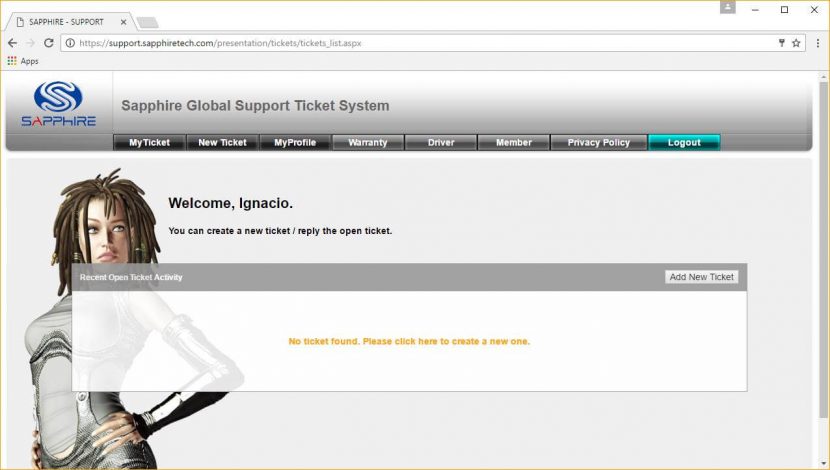830x470 pixels.
Task: Reload the page with the refresh icon
Action: click(x=49, y=43)
